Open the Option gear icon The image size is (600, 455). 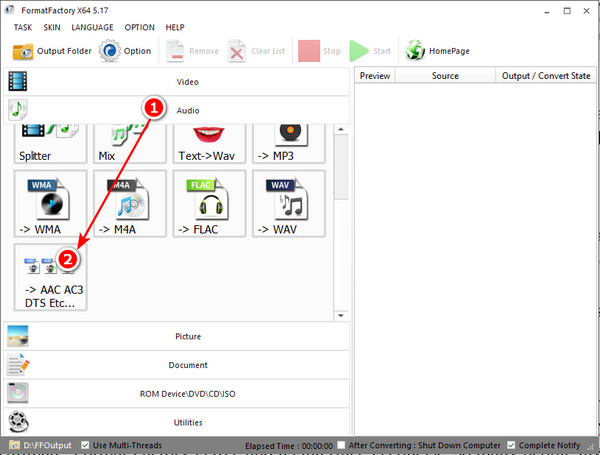click(109, 51)
